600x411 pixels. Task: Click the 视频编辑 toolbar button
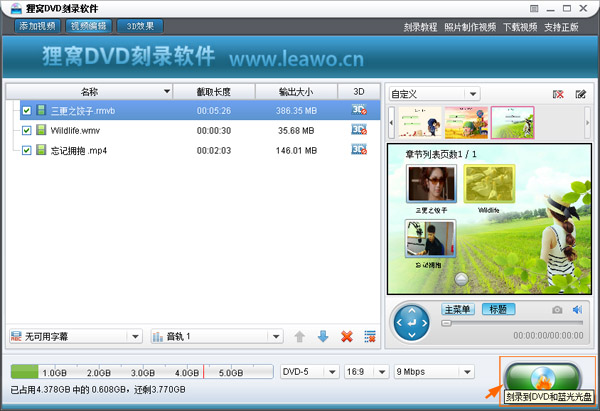click(88, 26)
